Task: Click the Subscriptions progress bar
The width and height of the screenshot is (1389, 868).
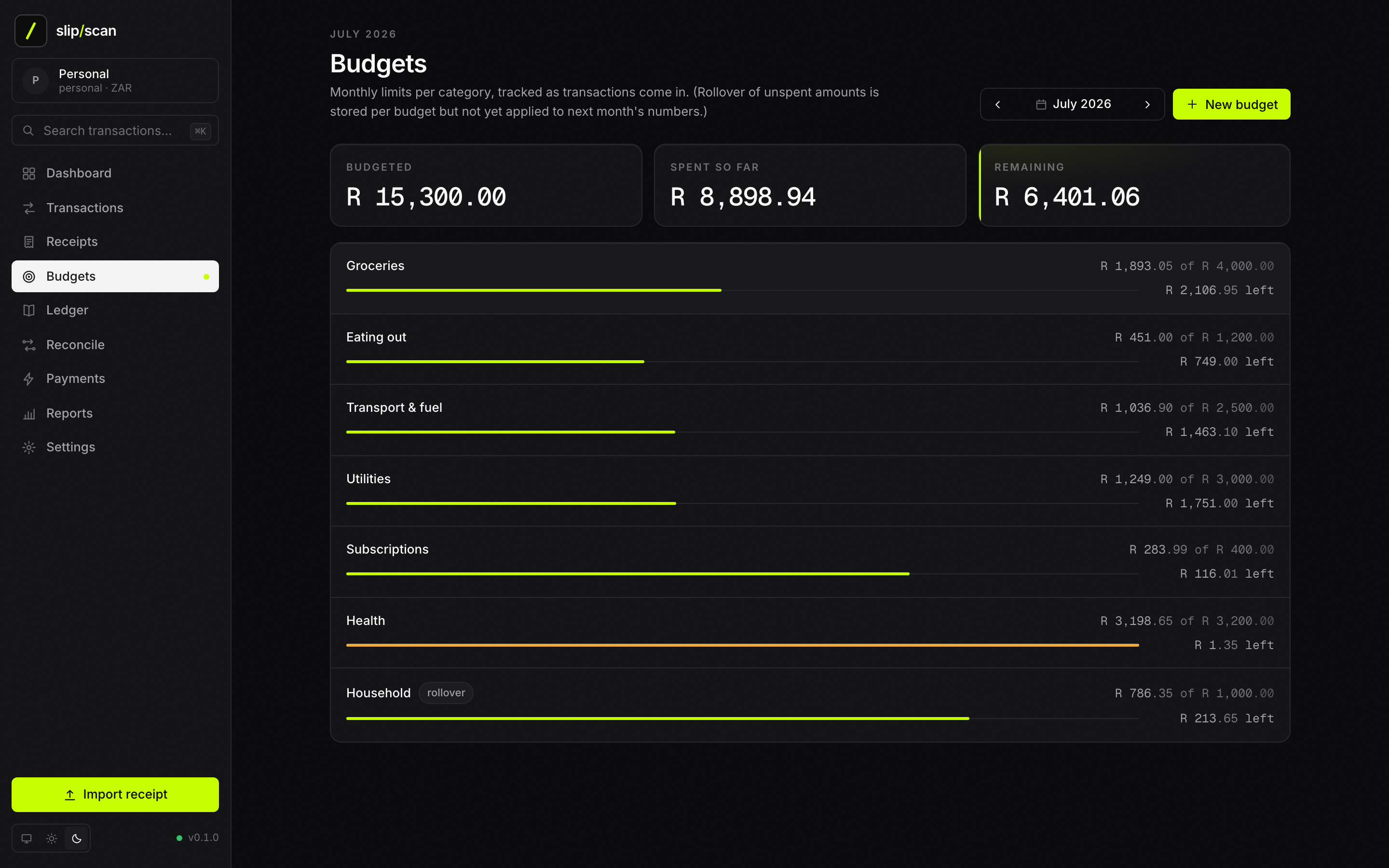Action: point(742,574)
